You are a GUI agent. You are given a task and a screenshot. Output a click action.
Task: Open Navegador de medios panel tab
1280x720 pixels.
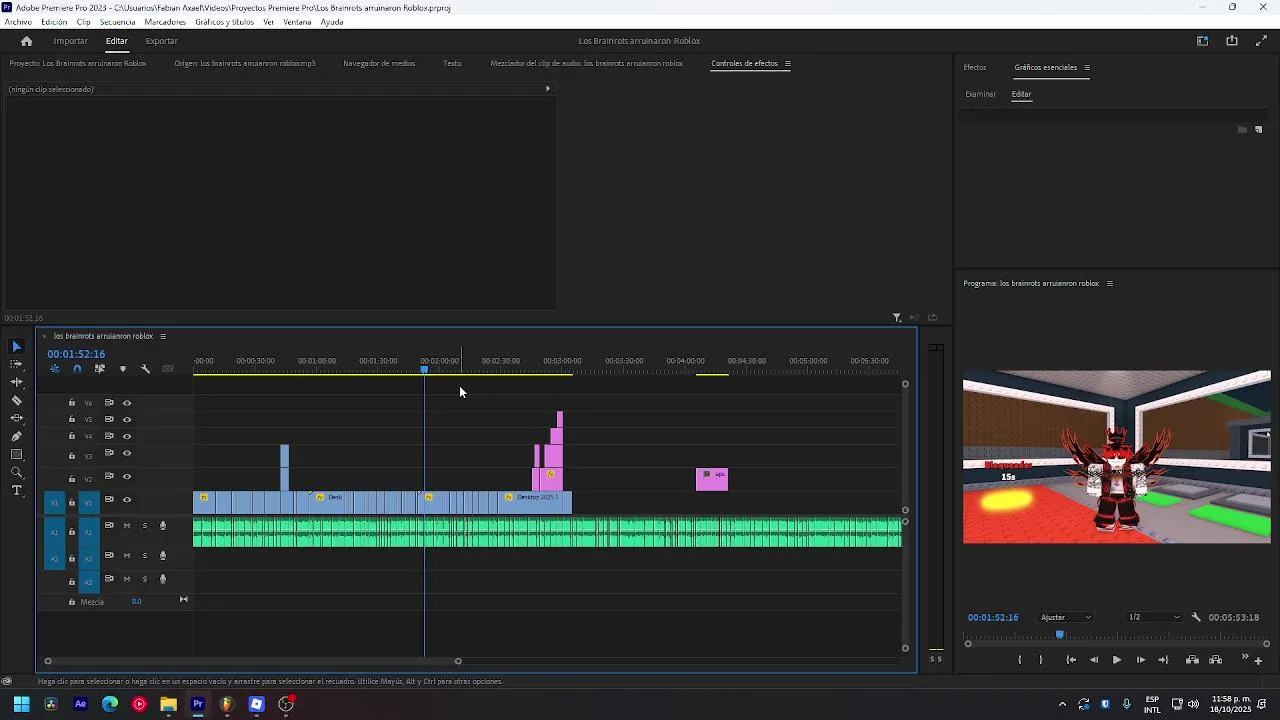tap(379, 63)
